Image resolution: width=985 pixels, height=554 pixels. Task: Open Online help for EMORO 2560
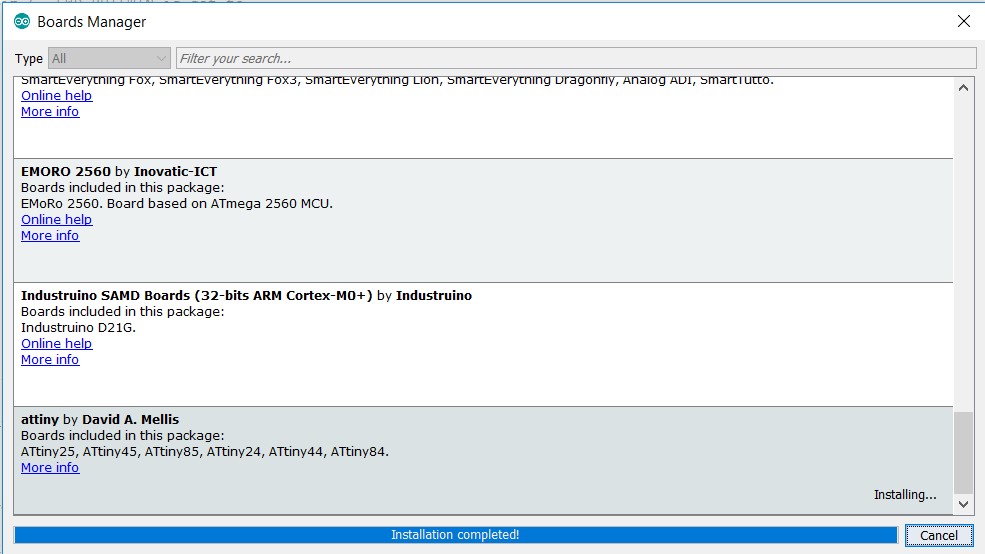pyautogui.click(x=57, y=219)
